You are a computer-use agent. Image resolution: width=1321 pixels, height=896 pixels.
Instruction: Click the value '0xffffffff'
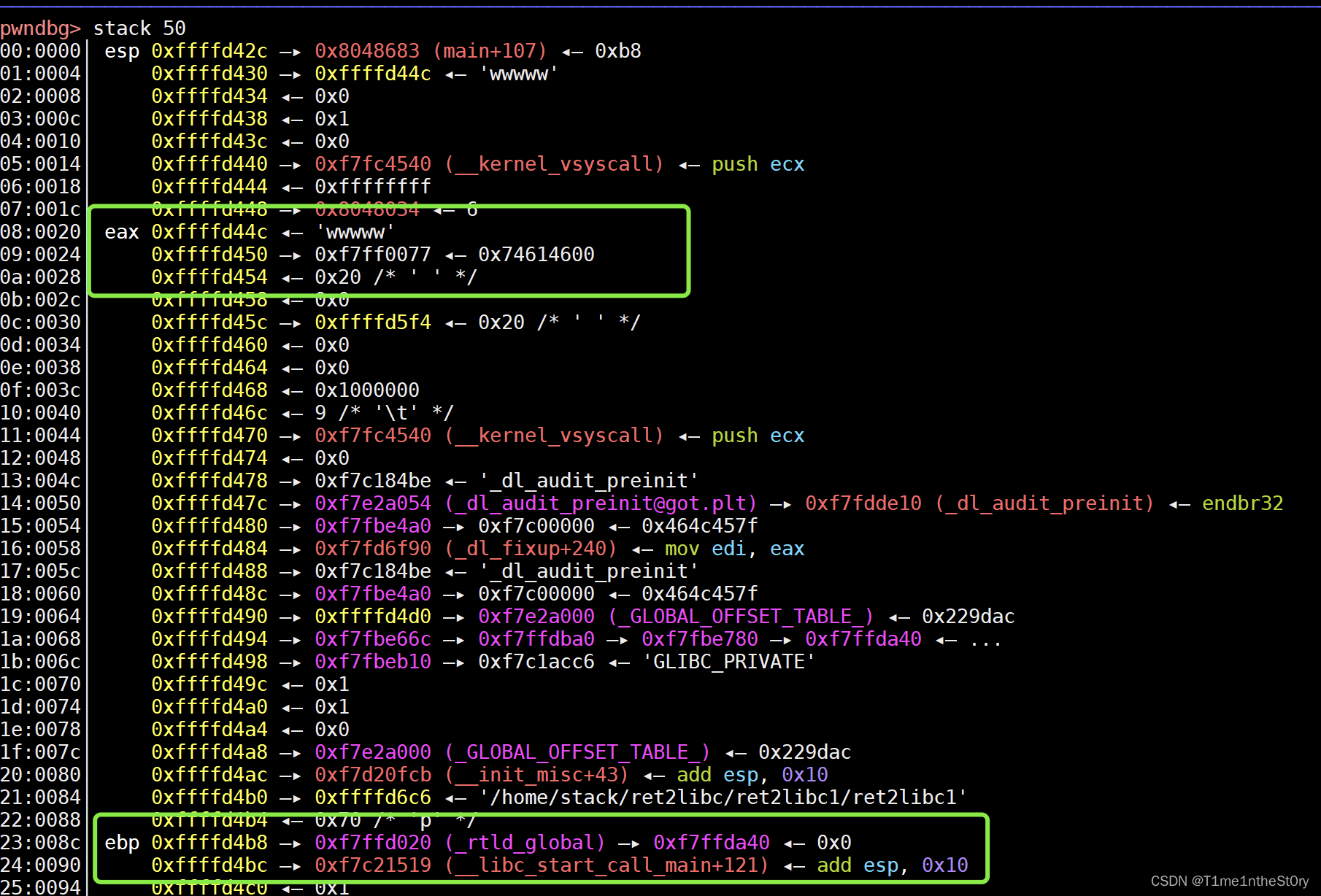click(373, 187)
